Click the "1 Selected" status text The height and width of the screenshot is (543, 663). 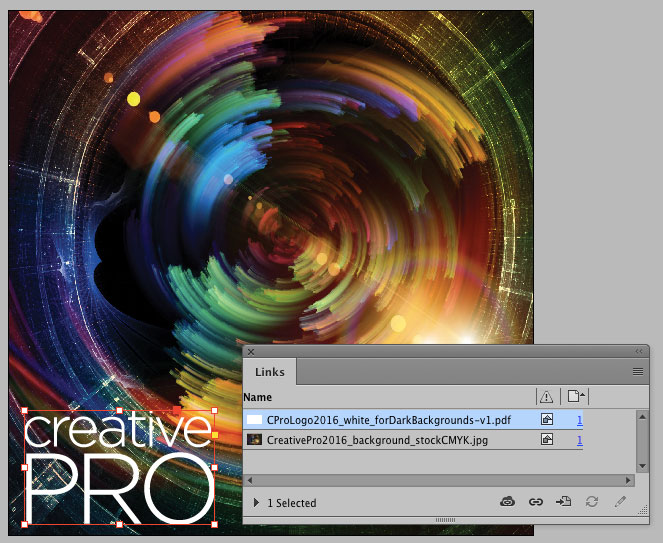tap(292, 503)
